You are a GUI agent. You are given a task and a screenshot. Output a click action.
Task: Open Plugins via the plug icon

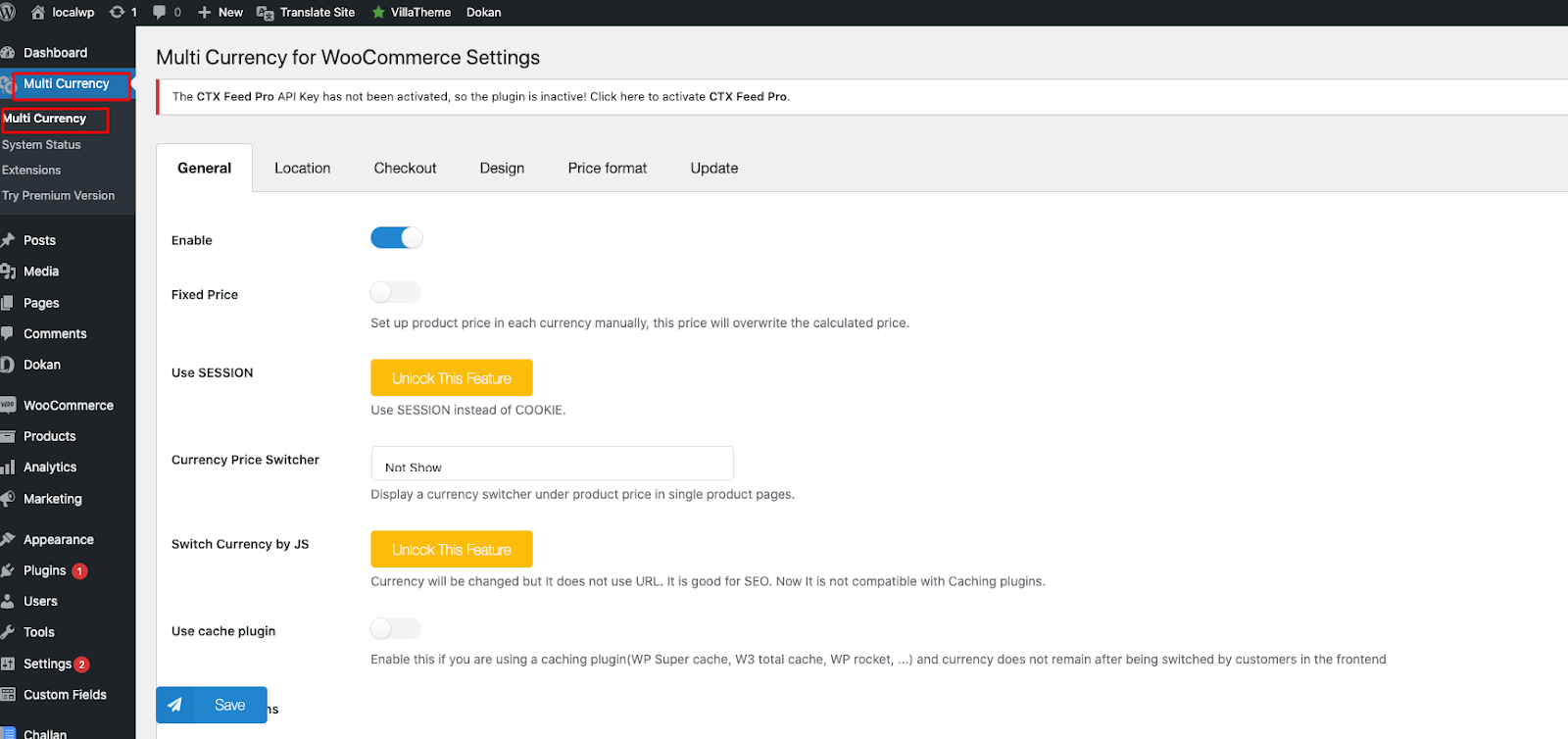point(8,570)
